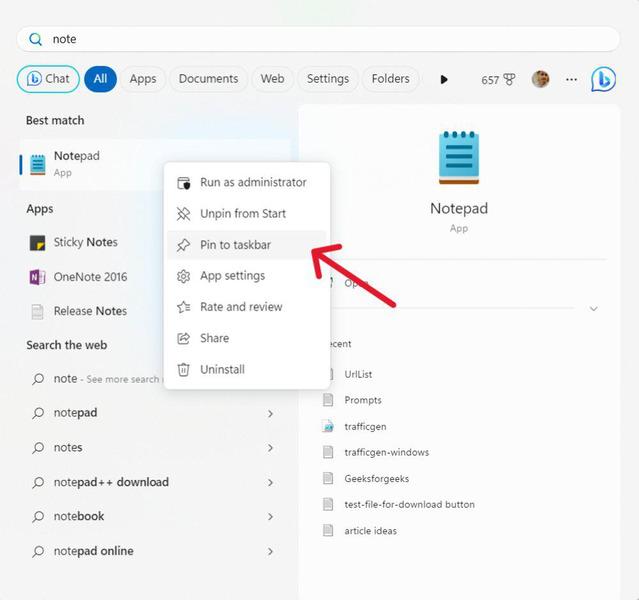The height and width of the screenshot is (600, 639).
Task: Click the search box containing note
Action: (318, 39)
